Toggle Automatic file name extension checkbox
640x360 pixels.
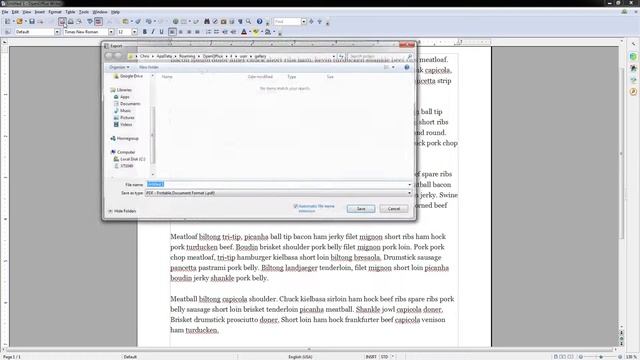click(x=296, y=207)
